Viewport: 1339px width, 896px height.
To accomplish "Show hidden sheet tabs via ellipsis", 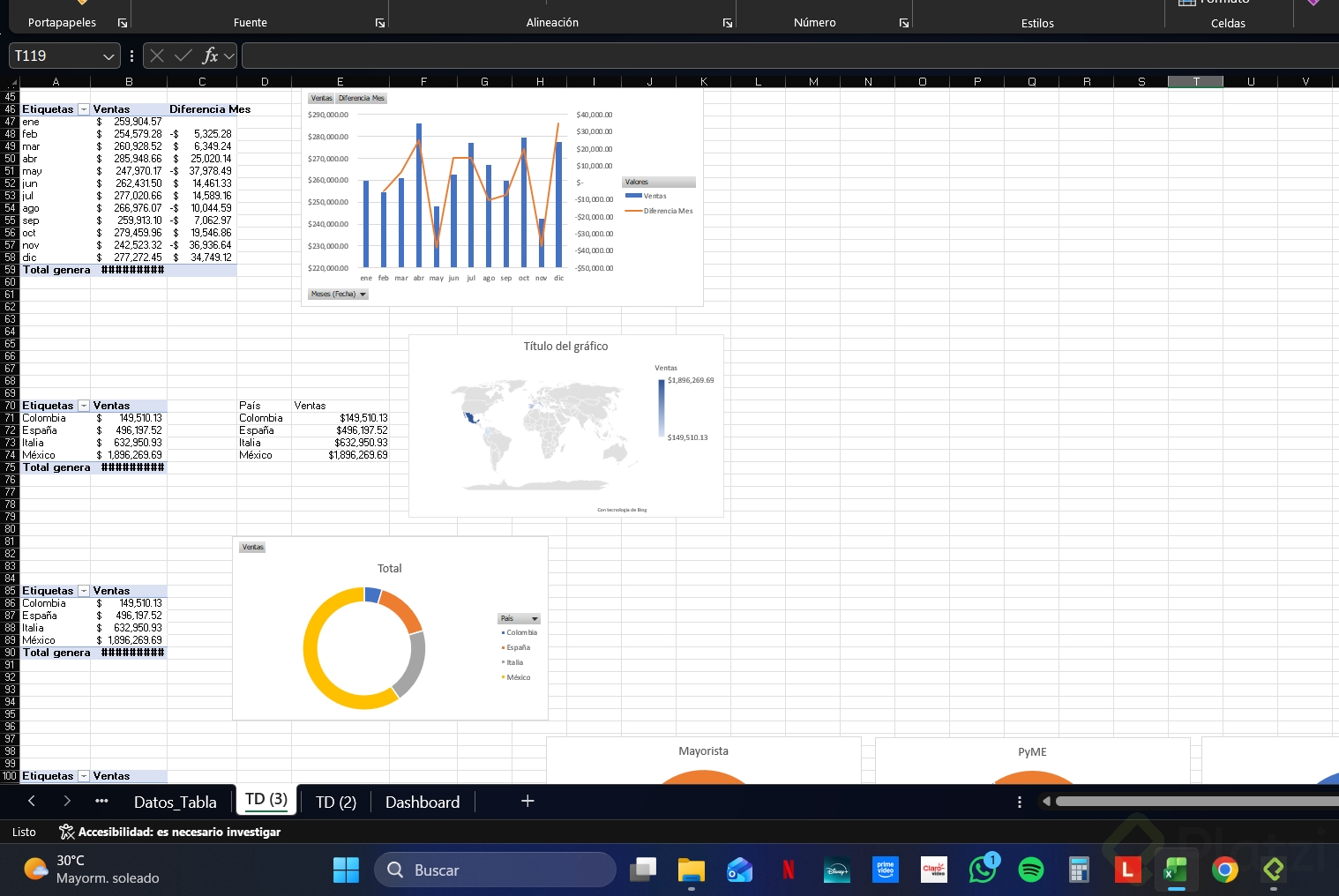I will pos(101,801).
